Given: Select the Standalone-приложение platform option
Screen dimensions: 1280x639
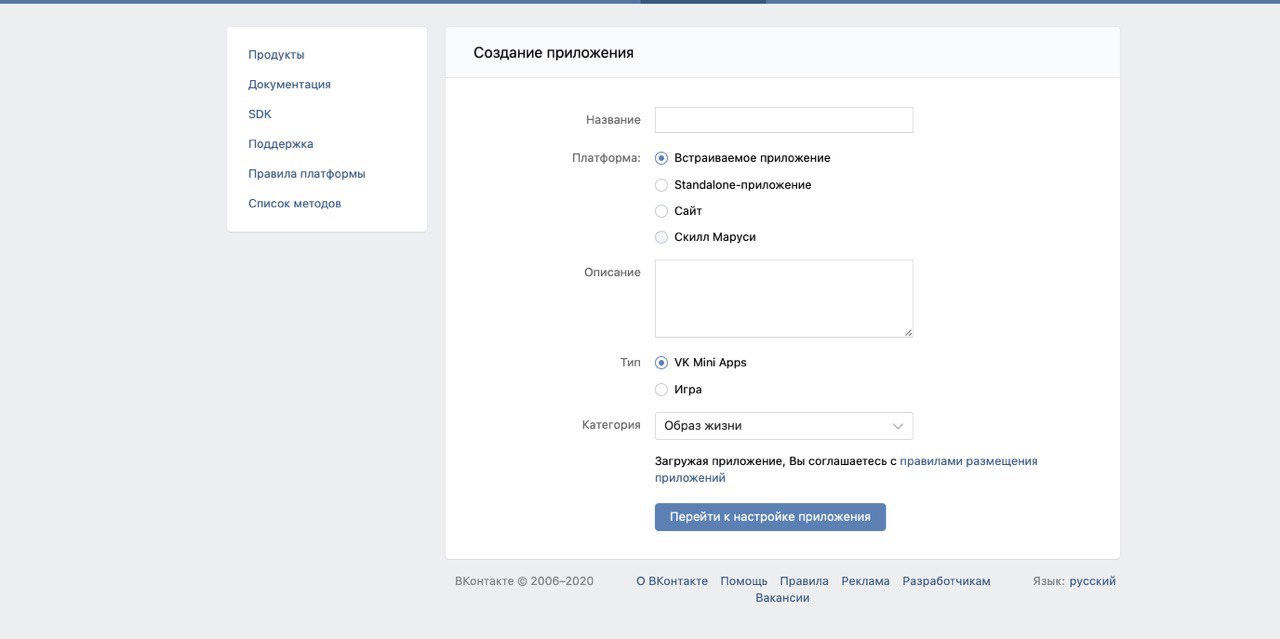Looking at the screenshot, I should tap(662, 185).
